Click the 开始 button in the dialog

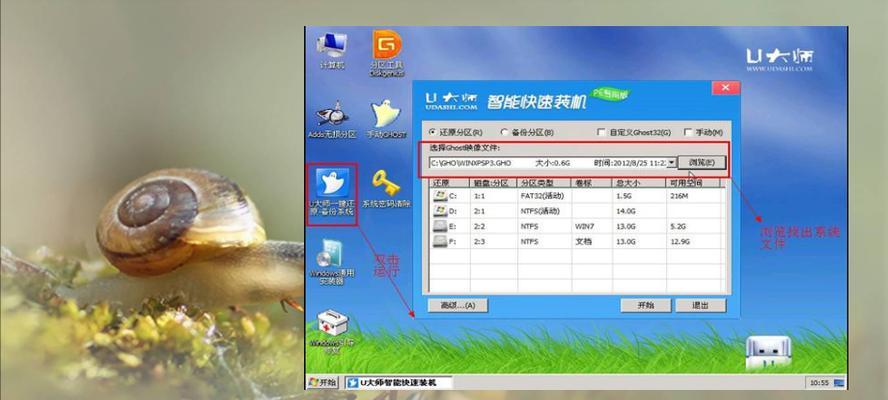(646, 305)
